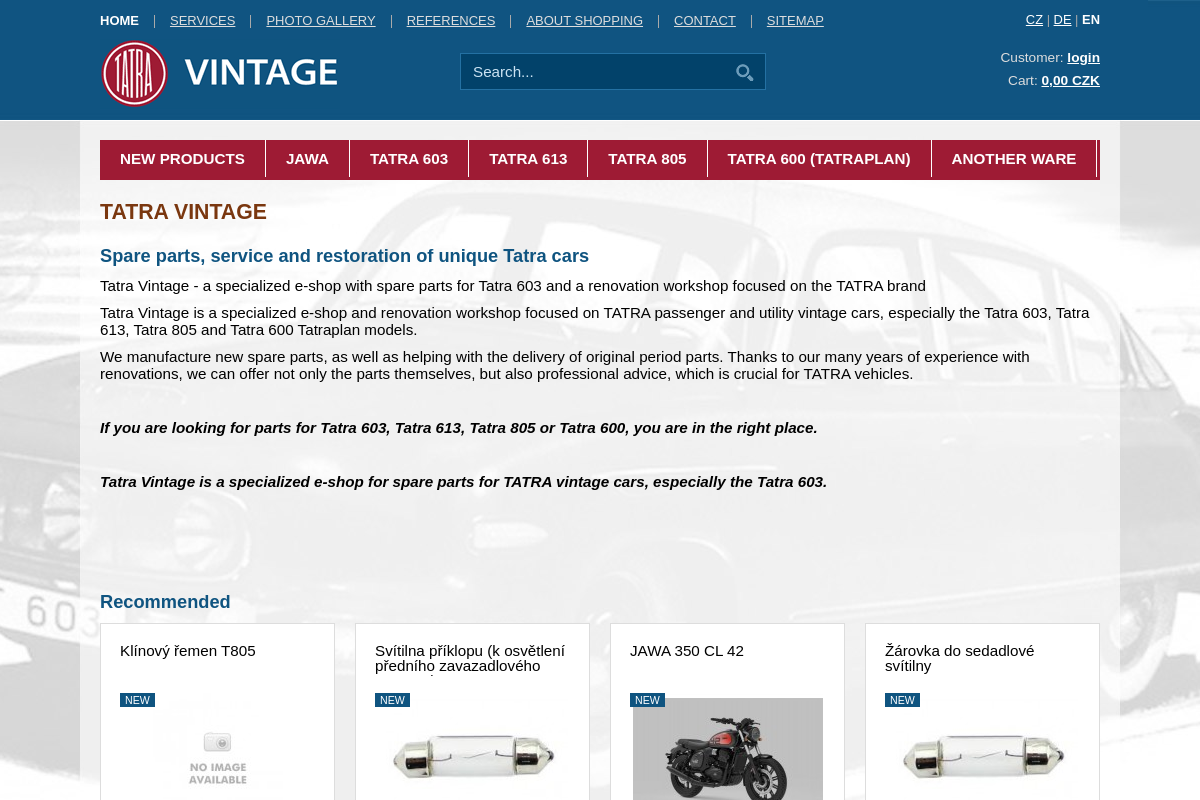Screen dimensions: 1200x800
Task: Open the ABOUT SHOPPING page
Action: point(584,20)
